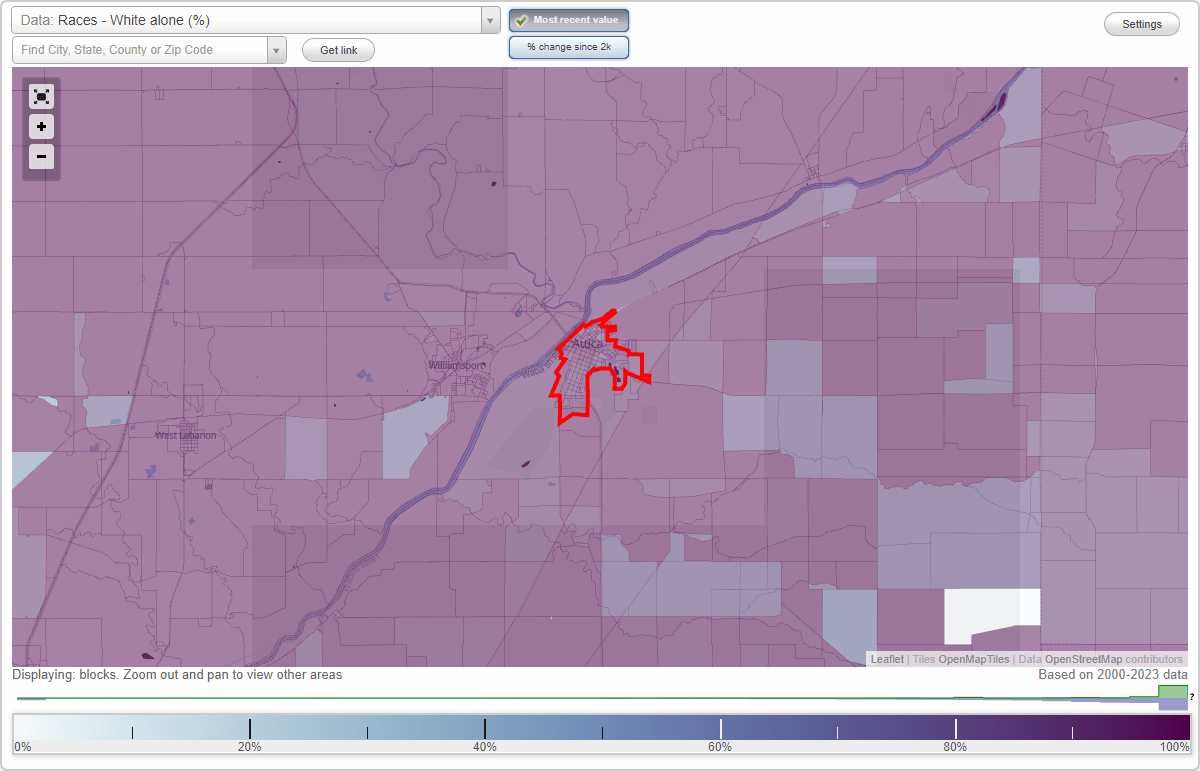Zoom in using the plus icon
The image size is (1200, 771).
[x=41, y=126]
